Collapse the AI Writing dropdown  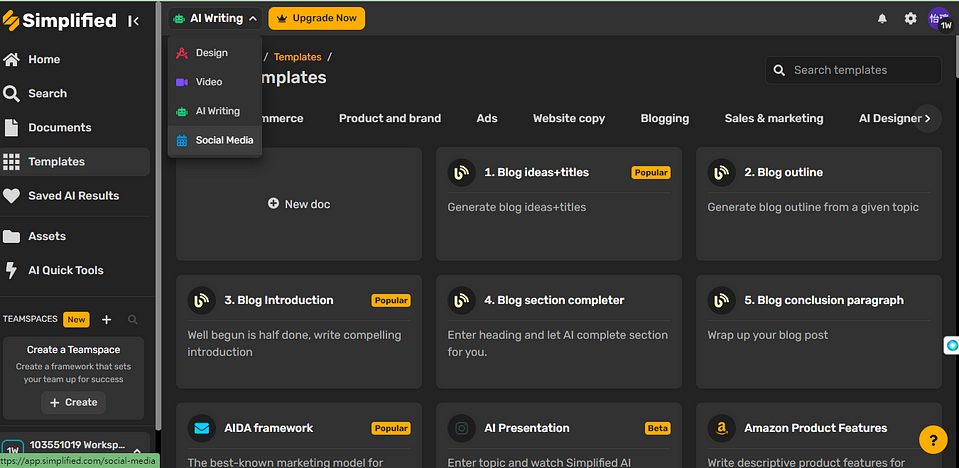[x=214, y=18]
